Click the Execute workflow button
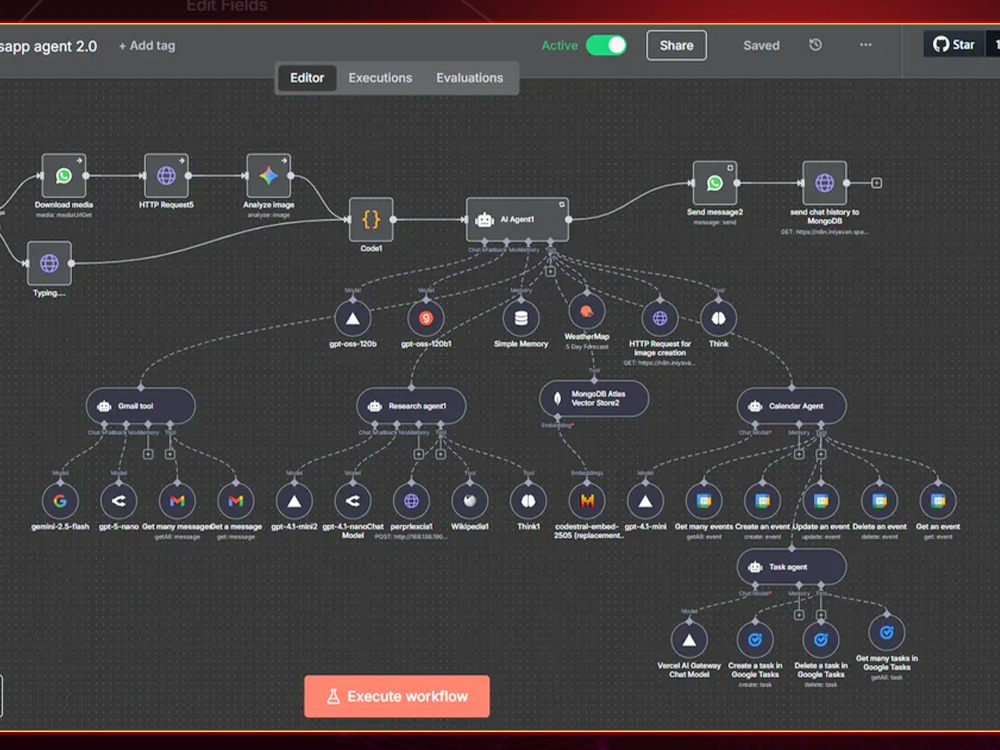 point(397,696)
